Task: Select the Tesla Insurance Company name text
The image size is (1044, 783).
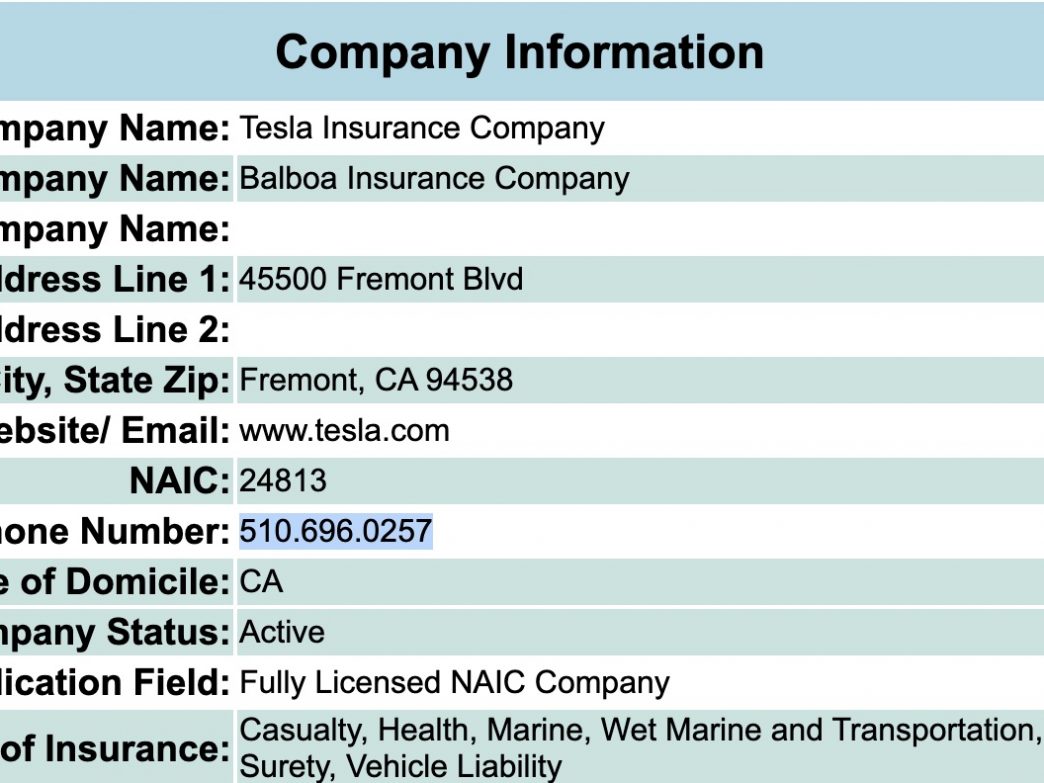Action: click(421, 128)
